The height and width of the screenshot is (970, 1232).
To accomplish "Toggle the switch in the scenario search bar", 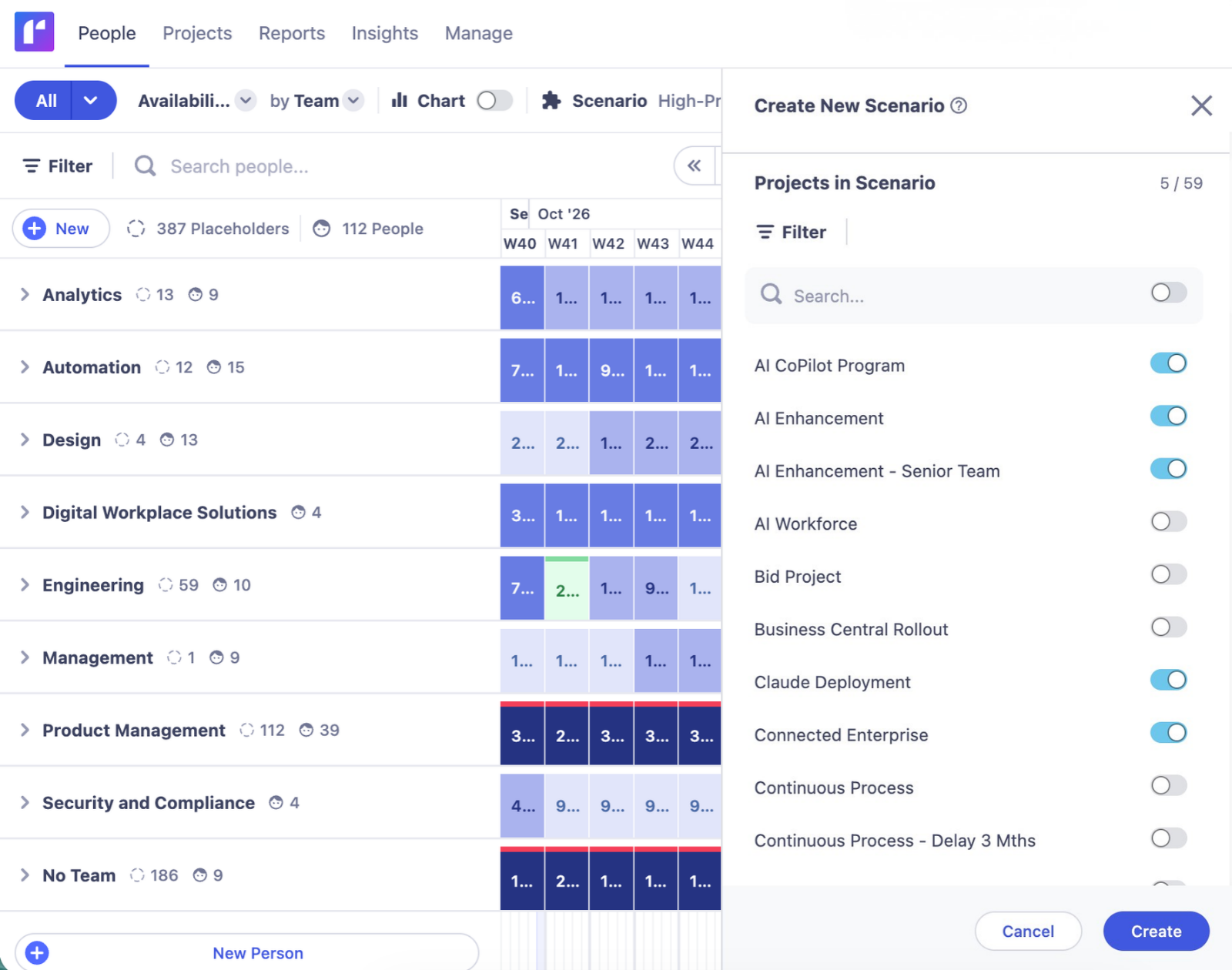I will tap(1168, 293).
